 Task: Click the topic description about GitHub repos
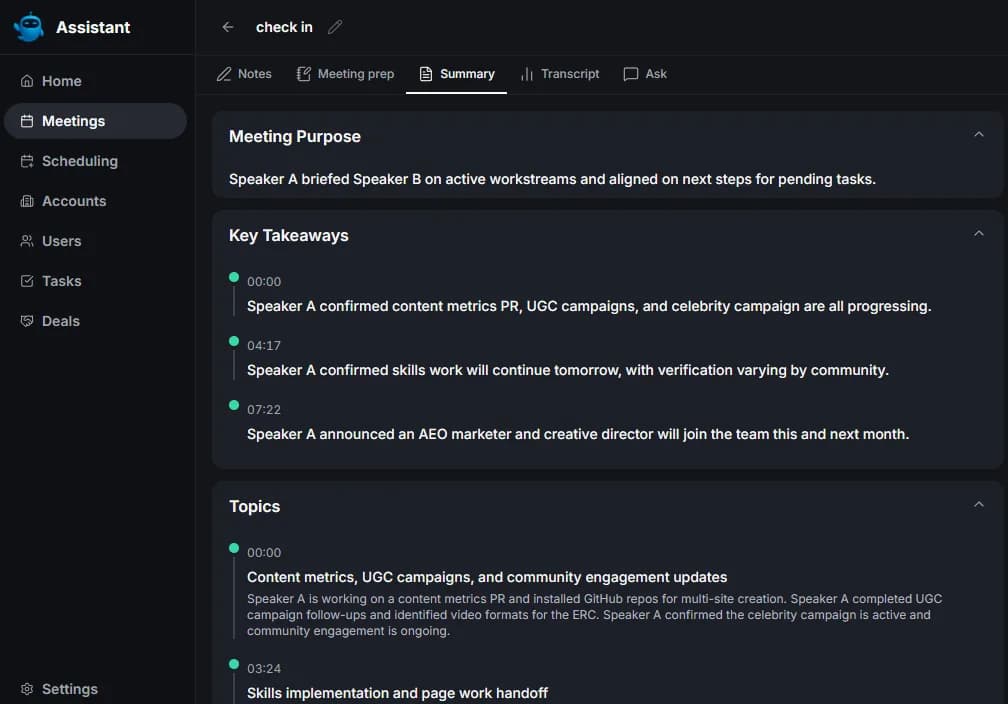pos(595,615)
